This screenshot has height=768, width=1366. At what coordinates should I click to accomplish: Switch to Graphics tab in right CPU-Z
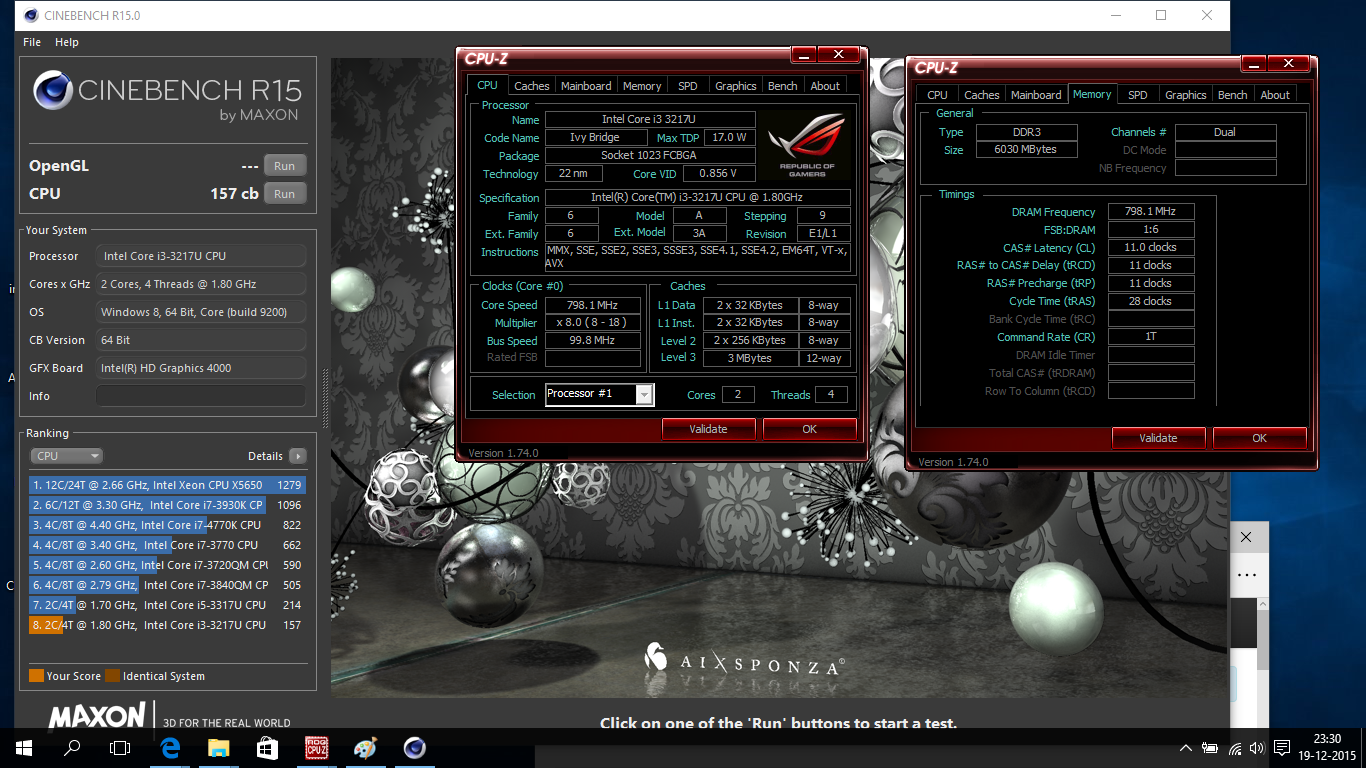1186,95
